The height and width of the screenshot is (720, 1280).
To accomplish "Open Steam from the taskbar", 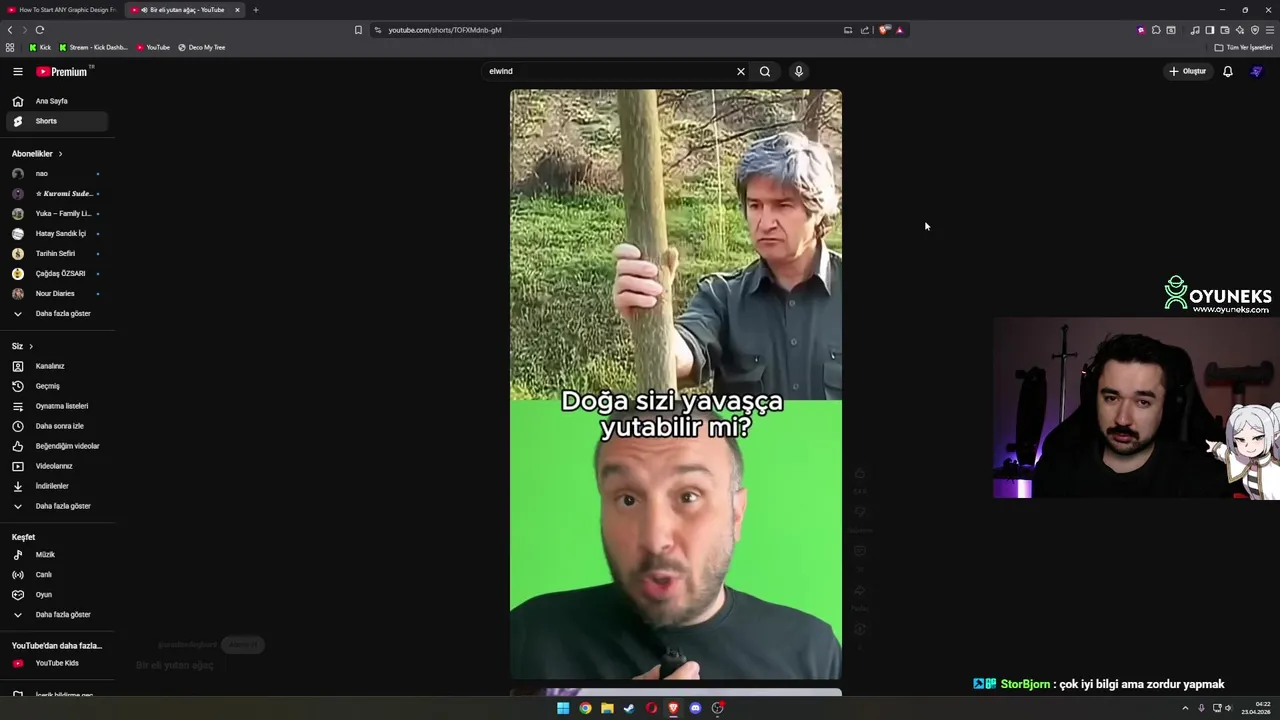I will [629, 708].
